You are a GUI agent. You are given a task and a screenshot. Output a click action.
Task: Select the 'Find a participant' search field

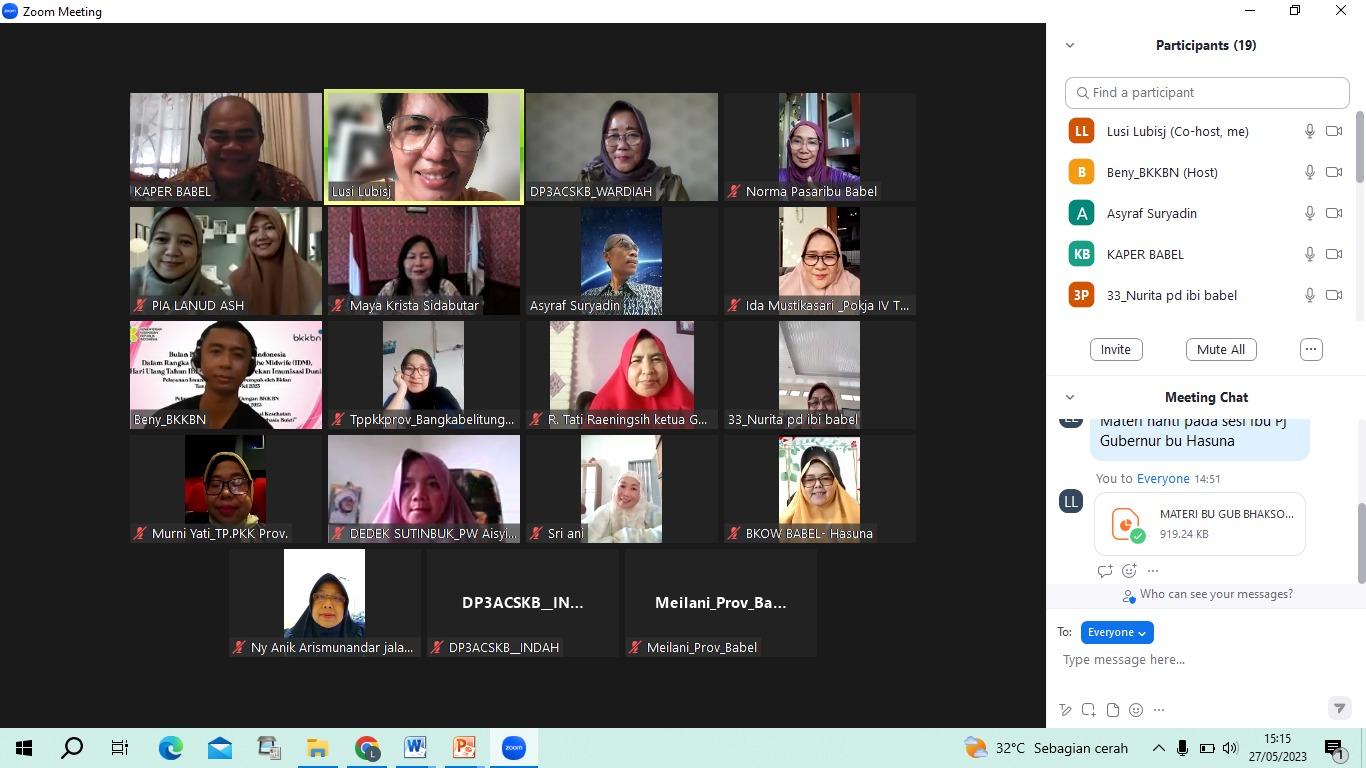pos(1206,92)
